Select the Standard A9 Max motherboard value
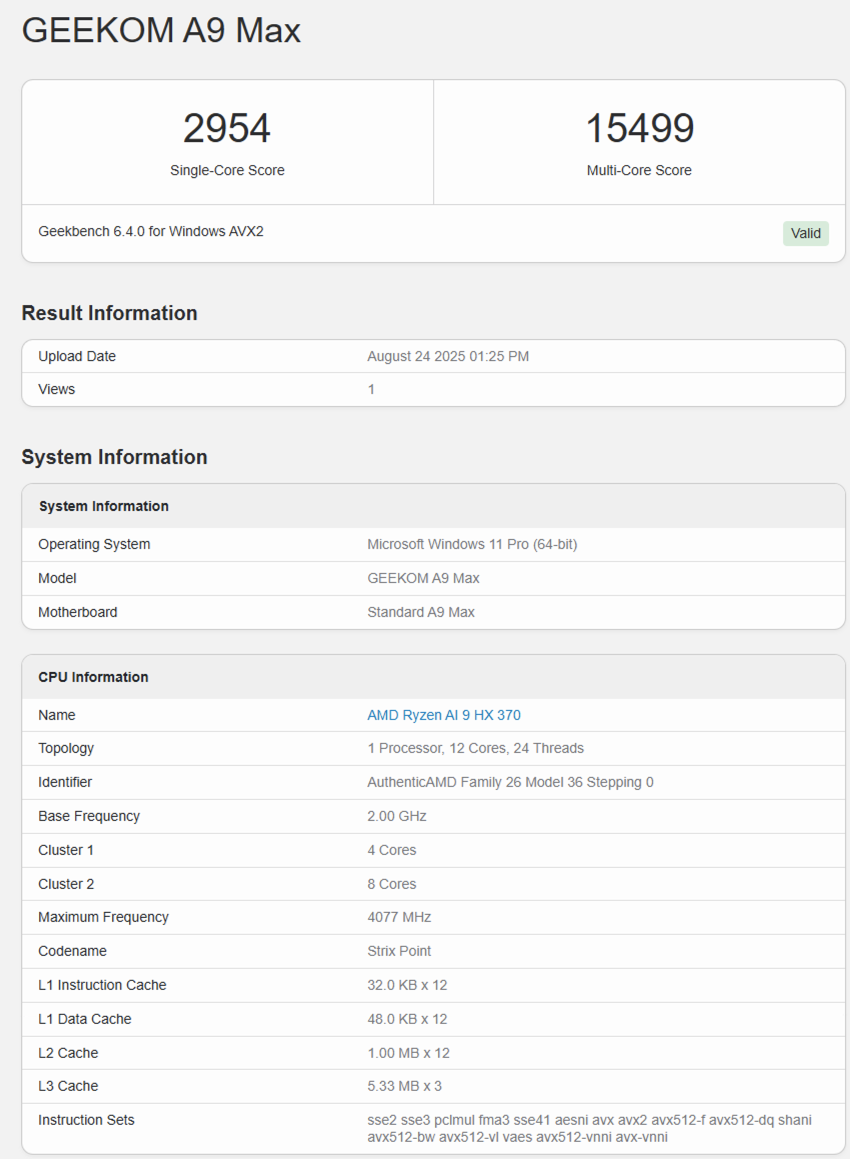The height and width of the screenshot is (1159, 850). point(421,612)
